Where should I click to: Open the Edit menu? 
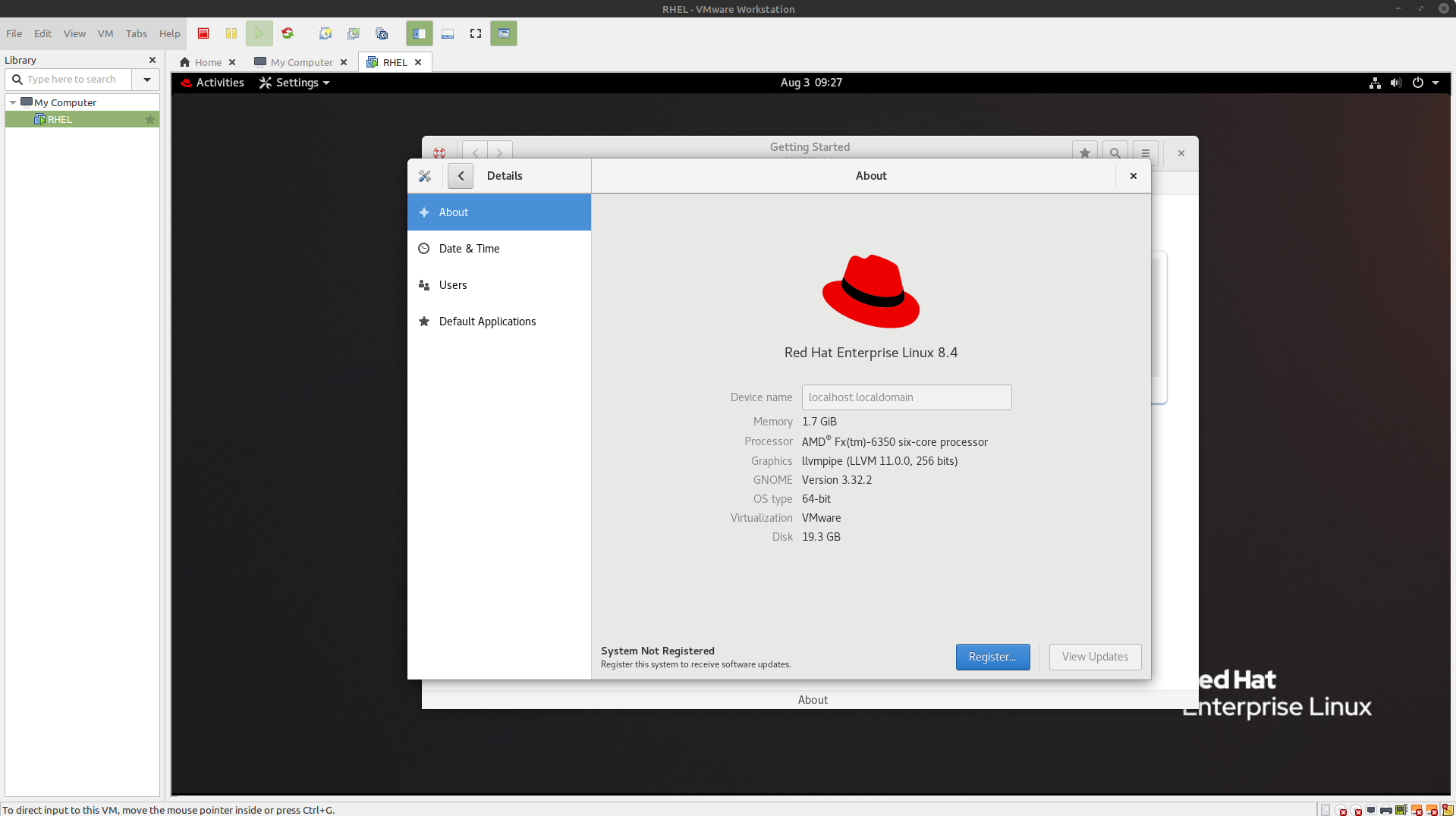[42, 33]
